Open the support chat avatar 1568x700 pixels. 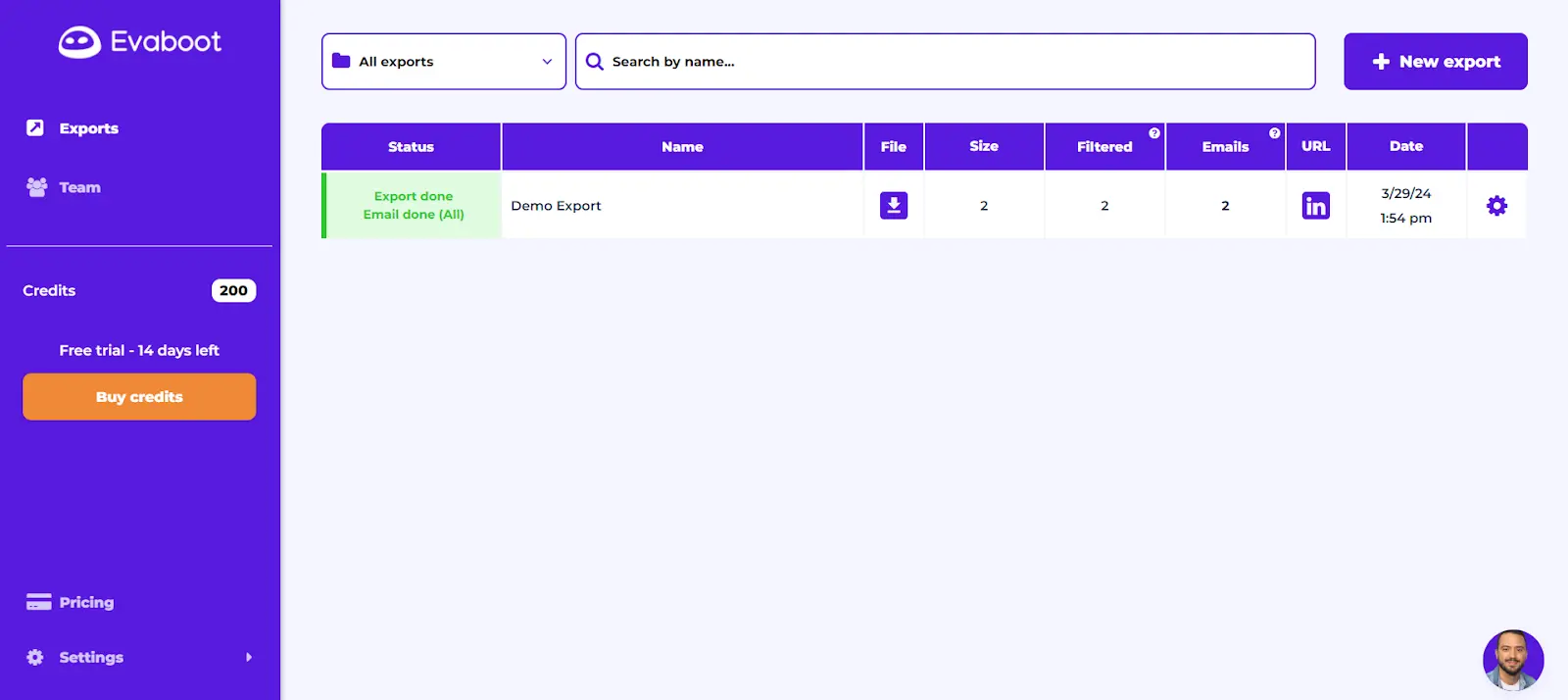click(x=1512, y=660)
